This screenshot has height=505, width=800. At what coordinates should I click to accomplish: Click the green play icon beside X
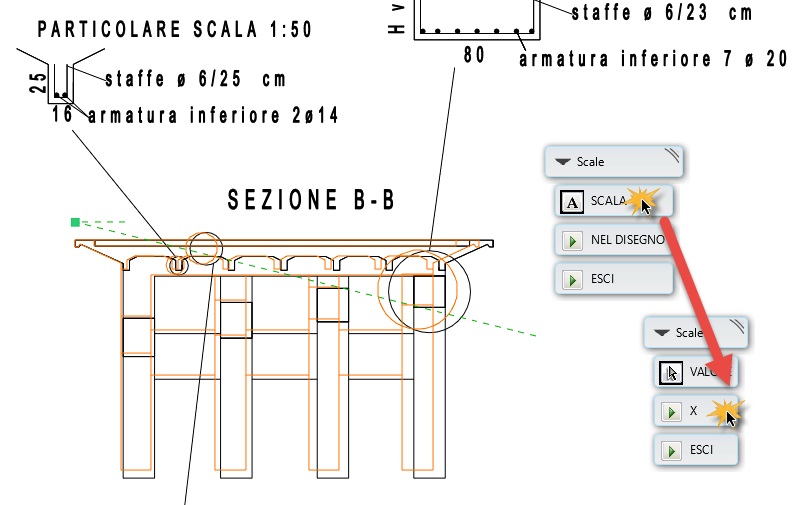[x=671, y=412]
